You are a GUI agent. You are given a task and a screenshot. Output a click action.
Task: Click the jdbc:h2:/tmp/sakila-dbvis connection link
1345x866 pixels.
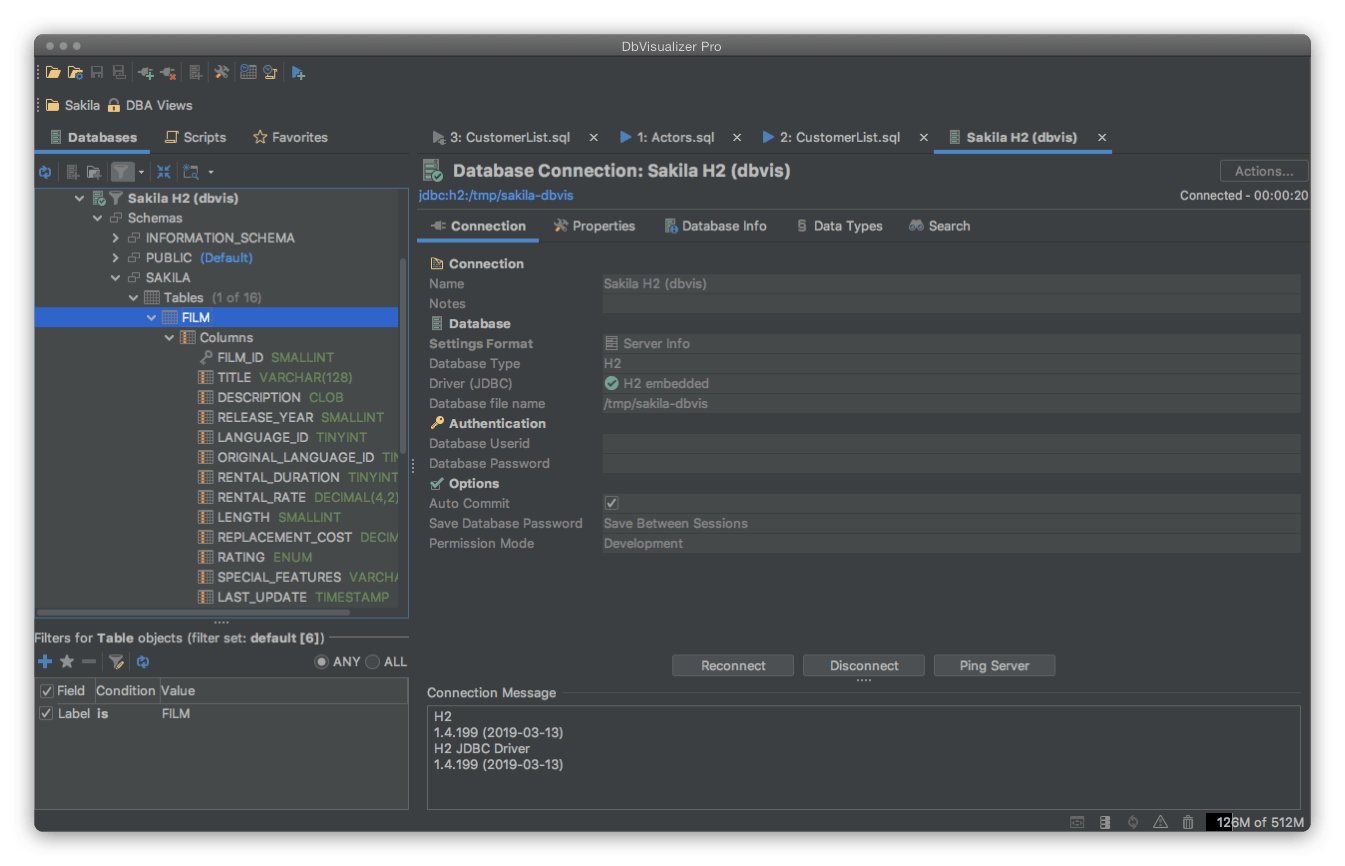click(494, 196)
